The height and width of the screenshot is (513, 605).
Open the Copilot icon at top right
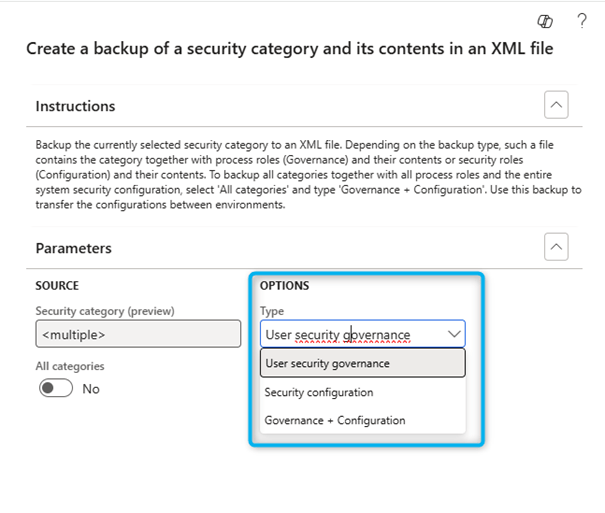pyautogui.click(x=545, y=21)
